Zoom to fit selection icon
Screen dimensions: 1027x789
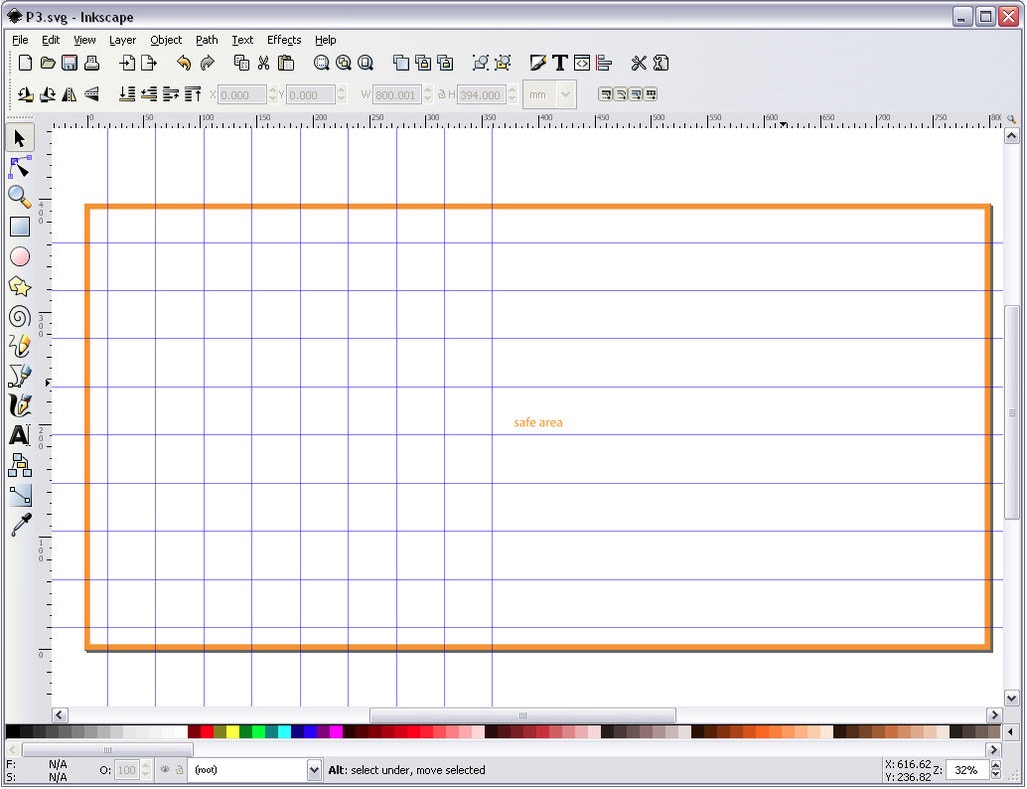[x=321, y=63]
